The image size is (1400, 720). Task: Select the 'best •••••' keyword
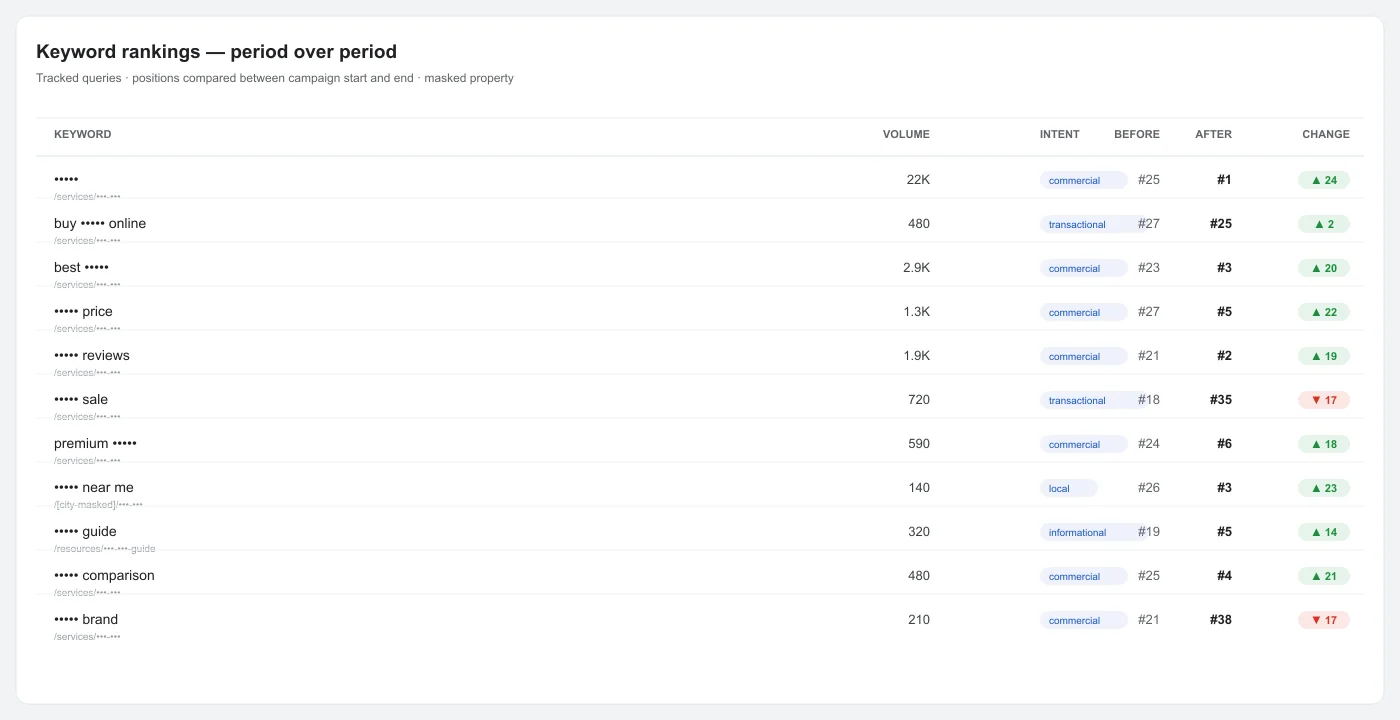click(x=81, y=268)
